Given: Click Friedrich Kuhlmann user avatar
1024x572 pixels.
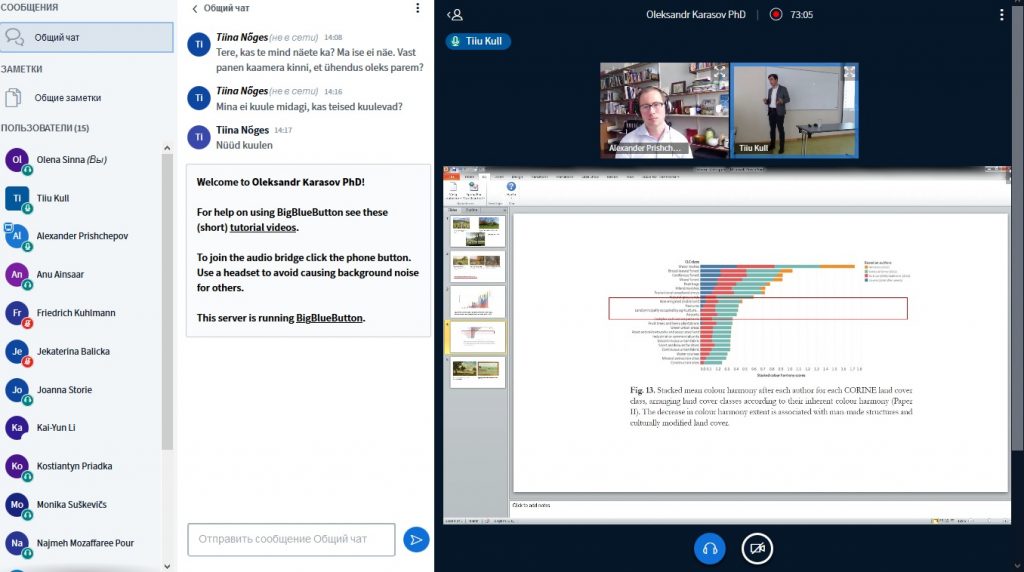Looking at the screenshot, I should (x=17, y=313).
